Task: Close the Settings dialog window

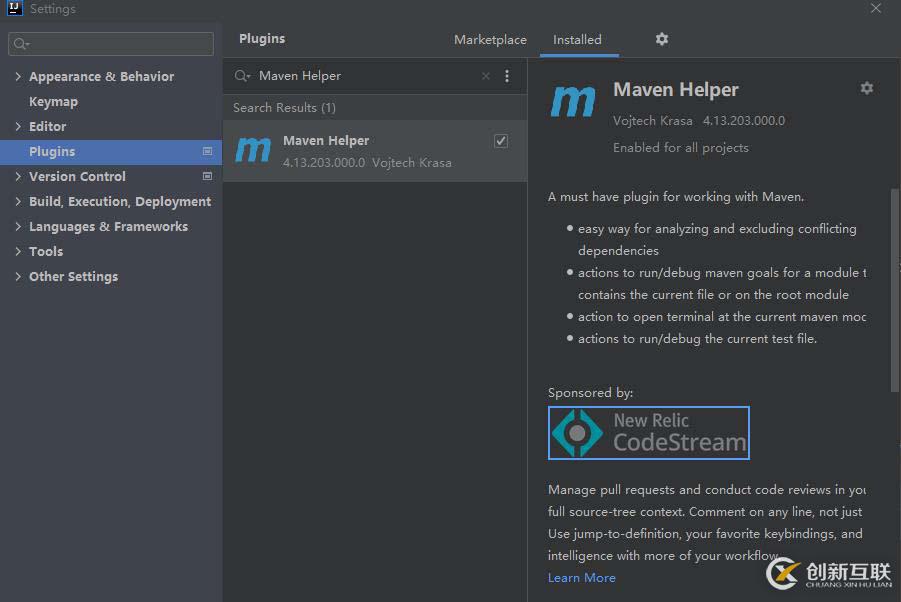Action: [x=876, y=8]
